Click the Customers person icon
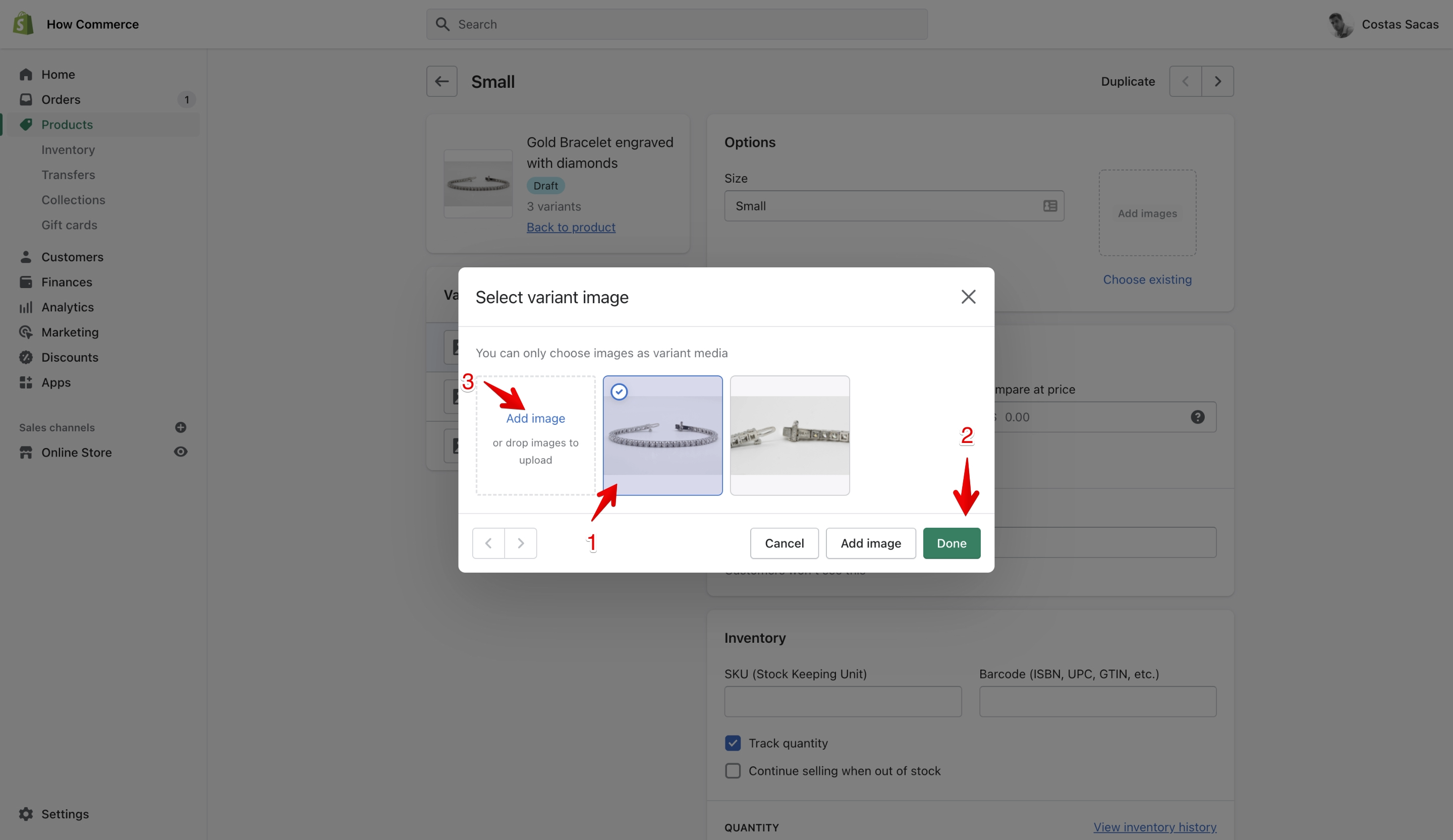The height and width of the screenshot is (840, 1453). tap(26, 257)
